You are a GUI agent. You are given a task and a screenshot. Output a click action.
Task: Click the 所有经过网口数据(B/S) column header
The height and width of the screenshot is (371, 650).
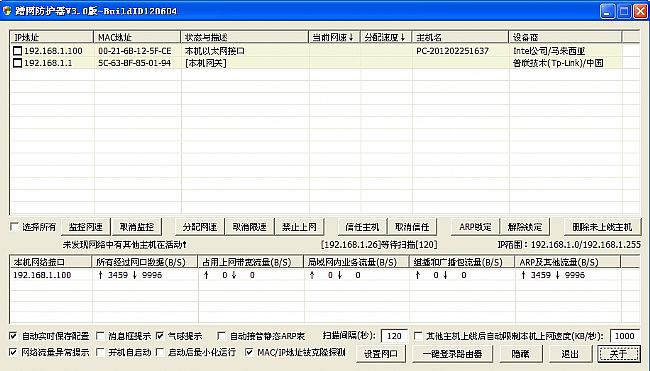pos(145,262)
